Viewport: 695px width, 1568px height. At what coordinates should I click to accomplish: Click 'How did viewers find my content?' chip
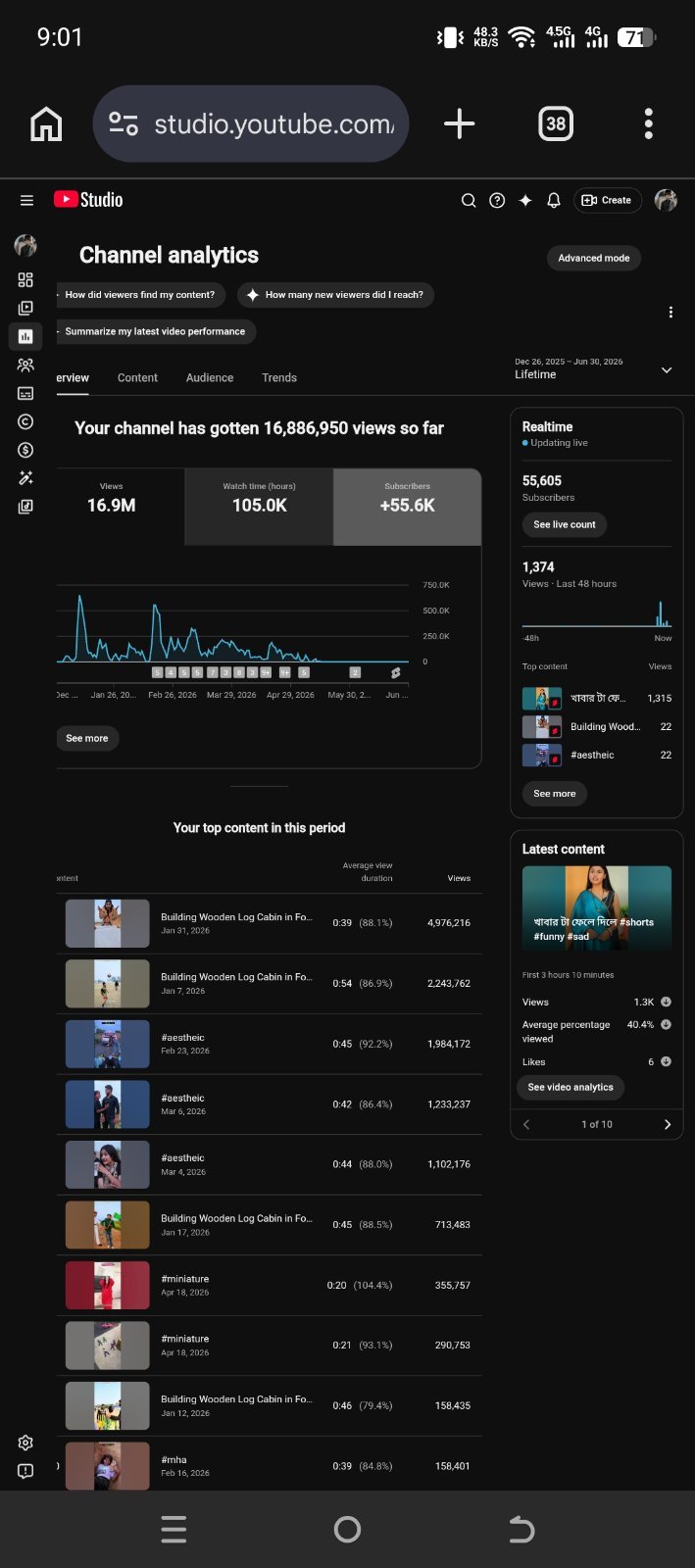pyautogui.click(x=141, y=295)
